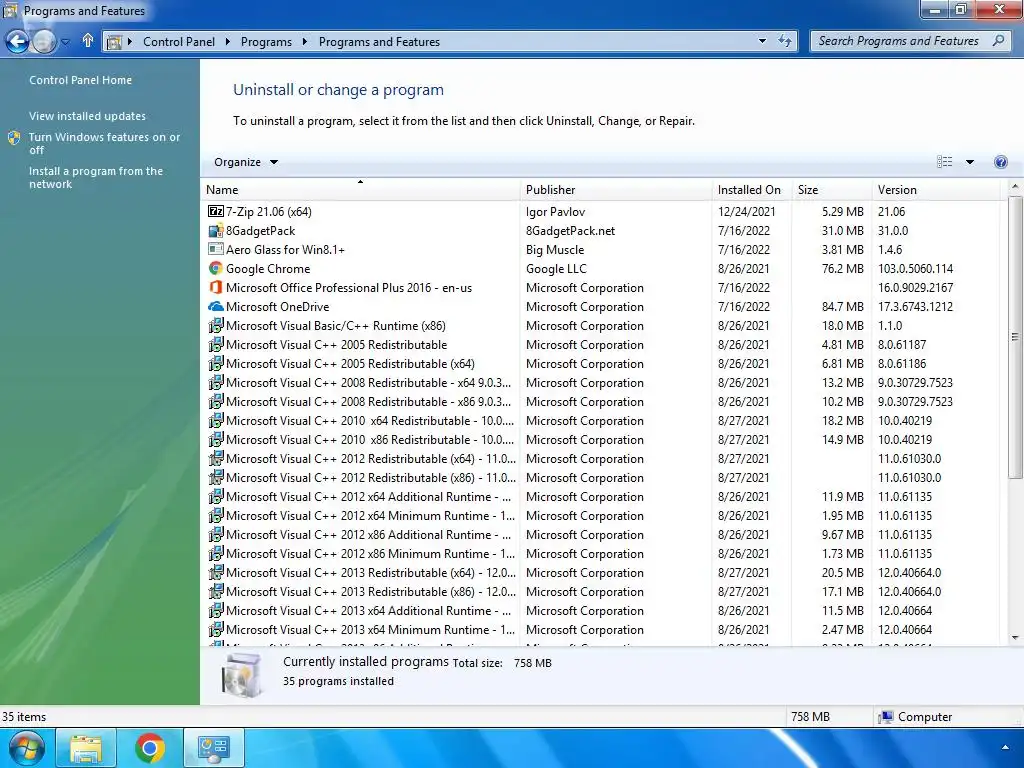Open Install a program from the network
This screenshot has height=768, width=1024.
point(96,178)
